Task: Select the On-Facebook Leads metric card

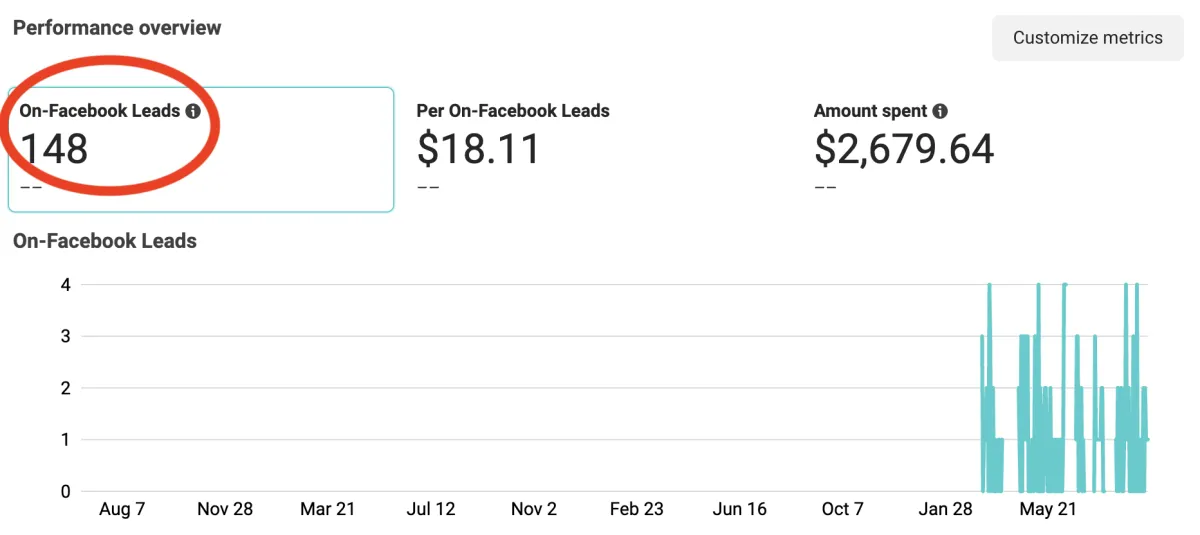Action: 201,149
